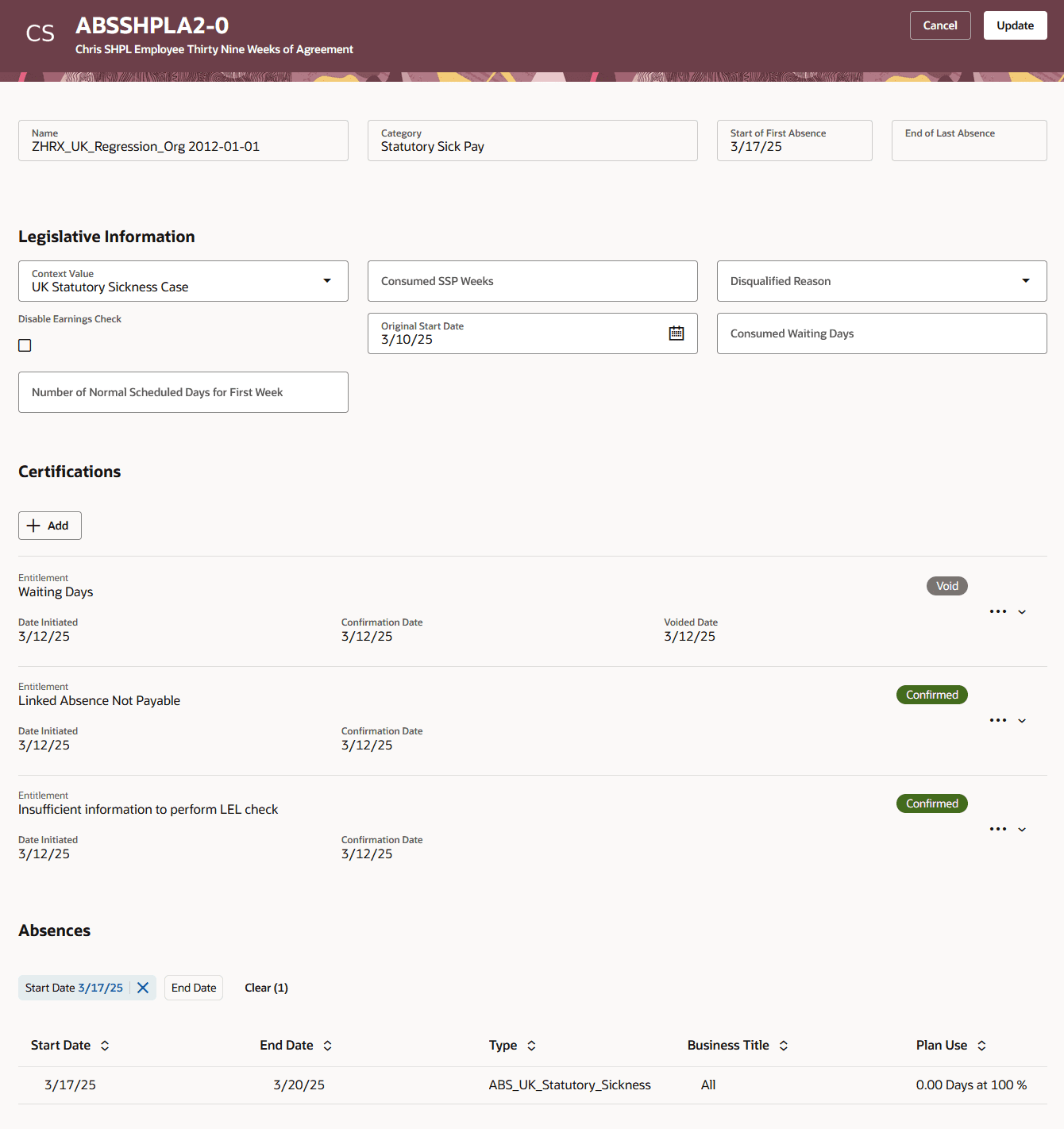The width and height of the screenshot is (1064, 1129).
Task: Sort the absences table by Start Date
Action: point(105,1046)
